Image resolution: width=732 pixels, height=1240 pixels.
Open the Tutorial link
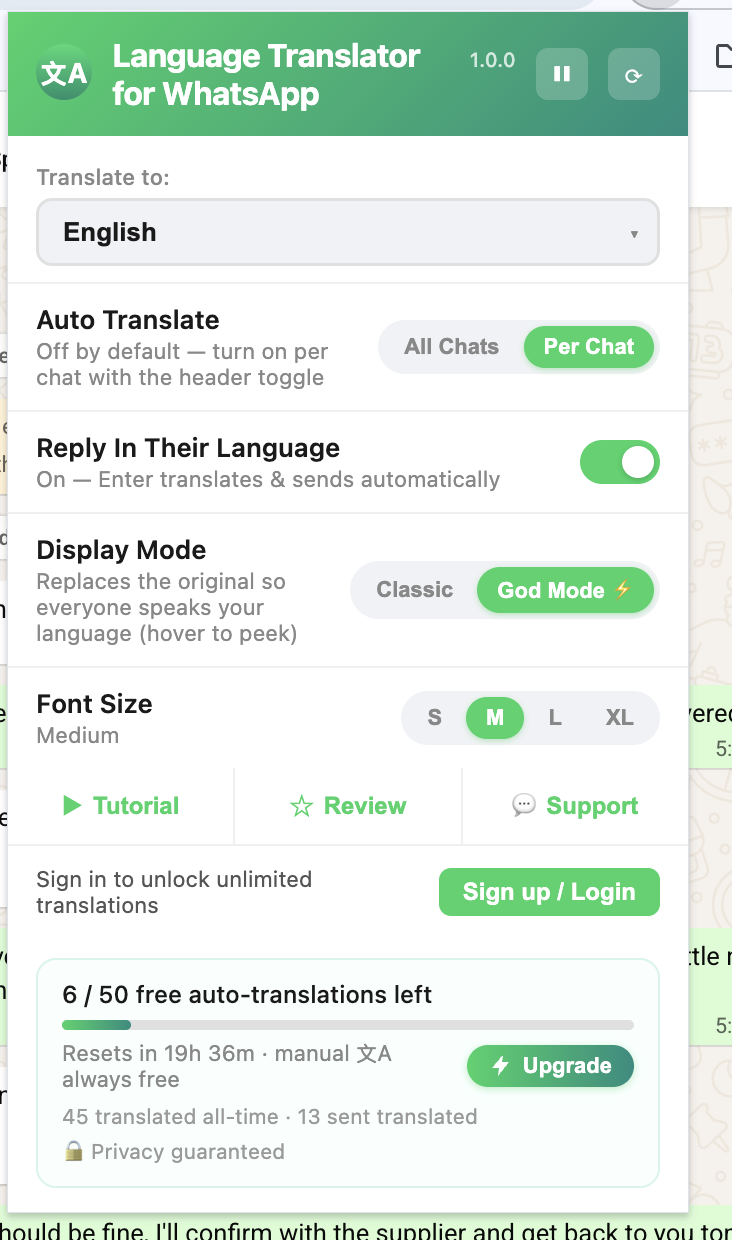pyautogui.click(x=121, y=806)
